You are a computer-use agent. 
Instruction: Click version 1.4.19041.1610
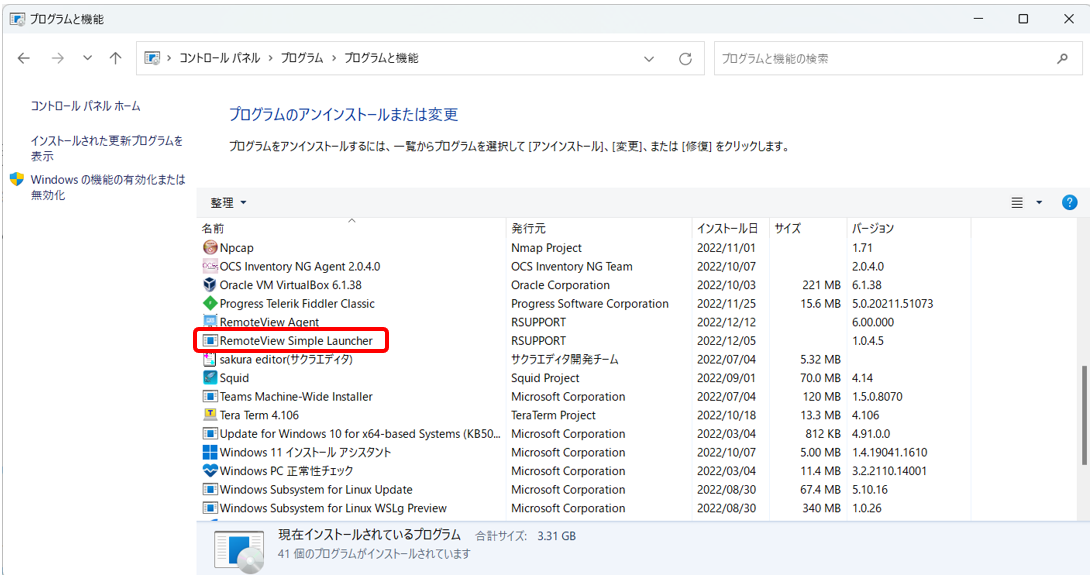(889, 452)
